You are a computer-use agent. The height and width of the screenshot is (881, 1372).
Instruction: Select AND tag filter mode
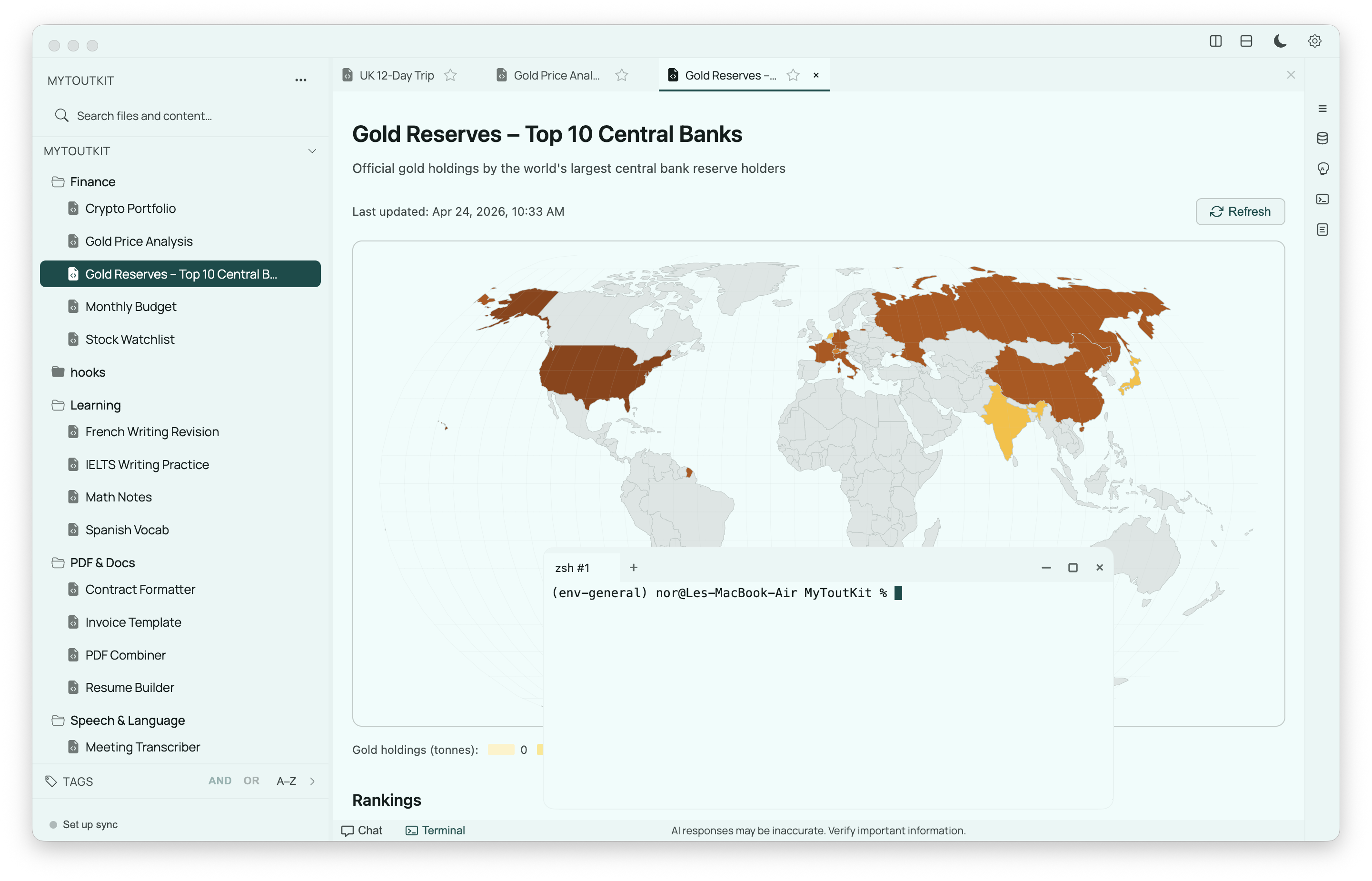(219, 781)
